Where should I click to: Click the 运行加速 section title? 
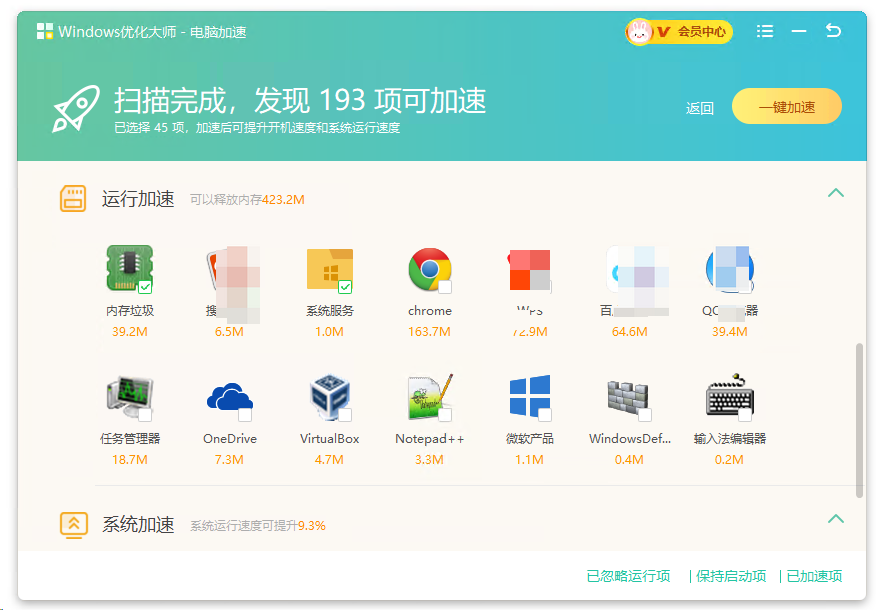[x=138, y=199]
